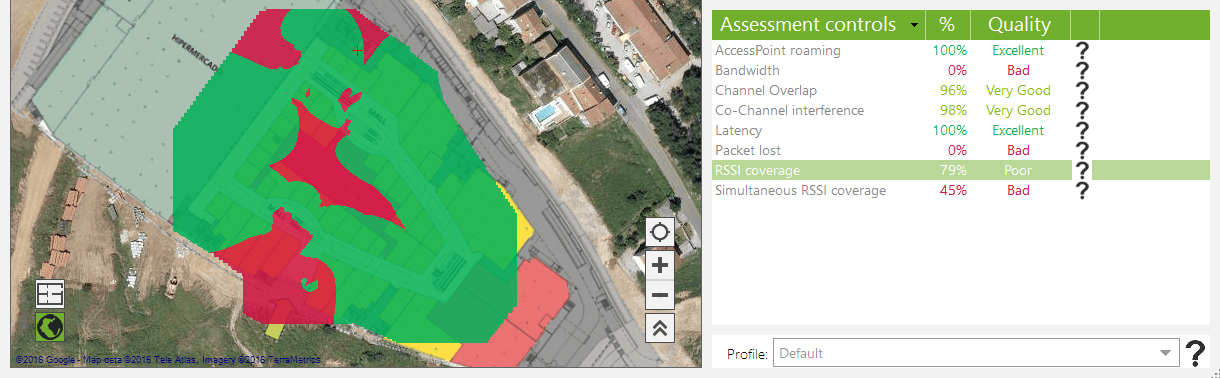Click the 98% Co-Channel interference value
This screenshot has width=1220, height=378.
pyautogui.click(x=953, y=110)
